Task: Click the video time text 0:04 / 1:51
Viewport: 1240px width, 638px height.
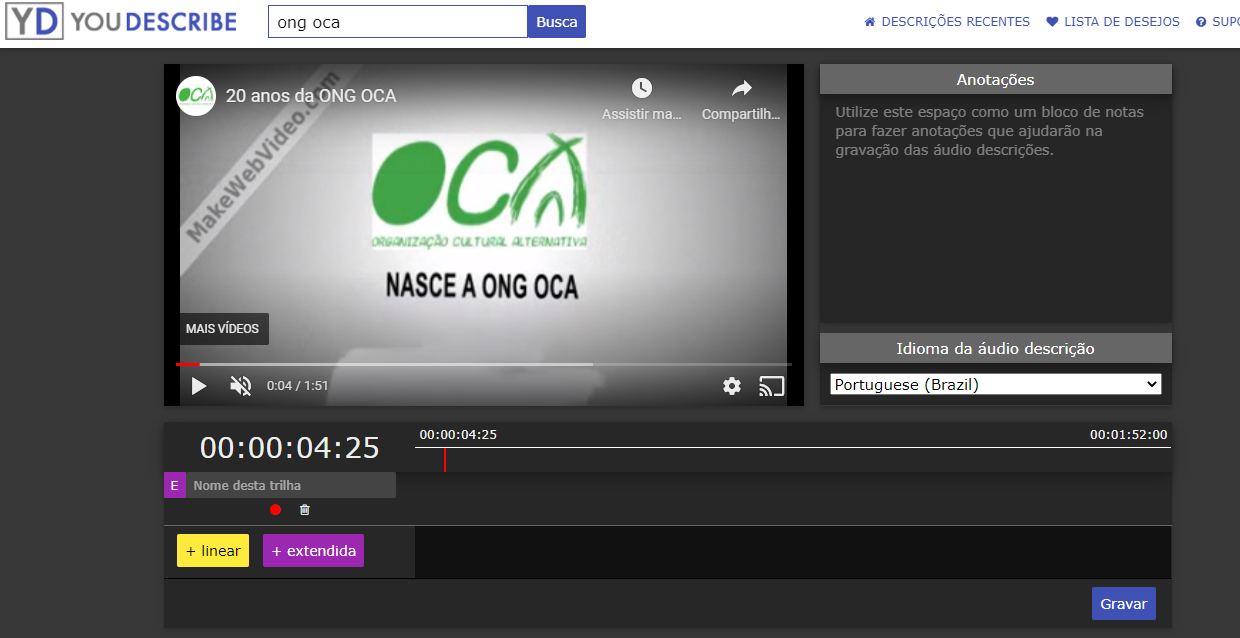Action: 297,386
